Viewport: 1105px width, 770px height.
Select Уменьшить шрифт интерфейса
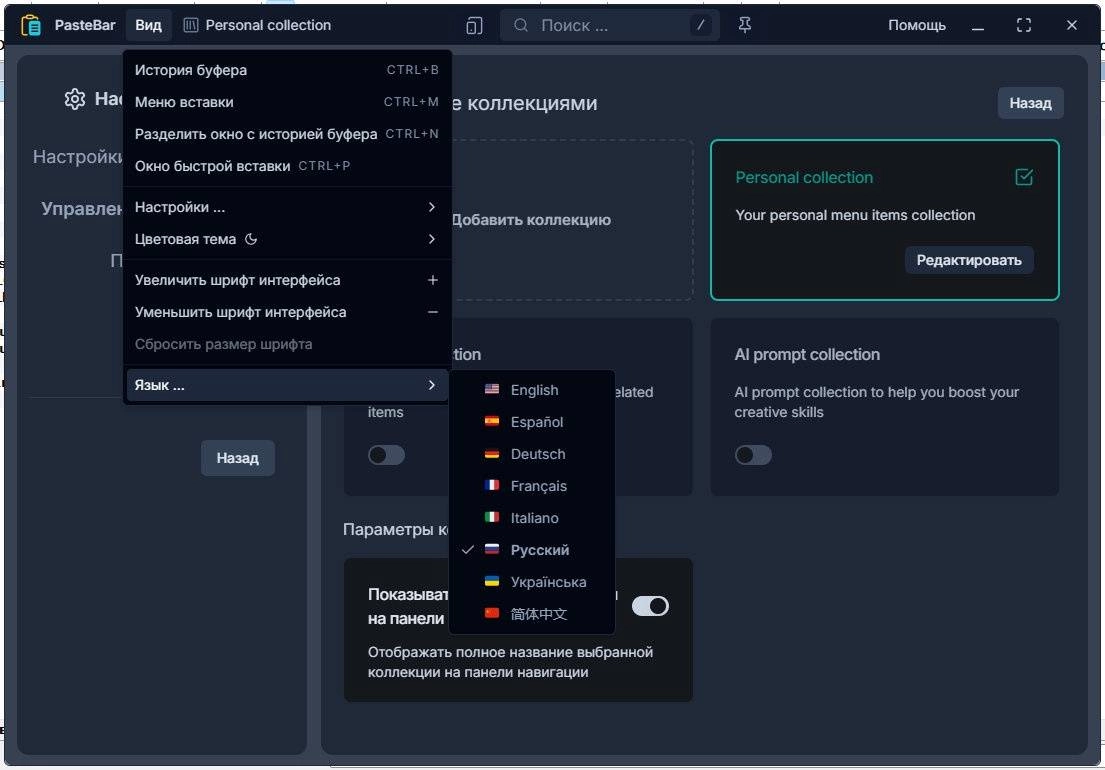coord(287,312)
